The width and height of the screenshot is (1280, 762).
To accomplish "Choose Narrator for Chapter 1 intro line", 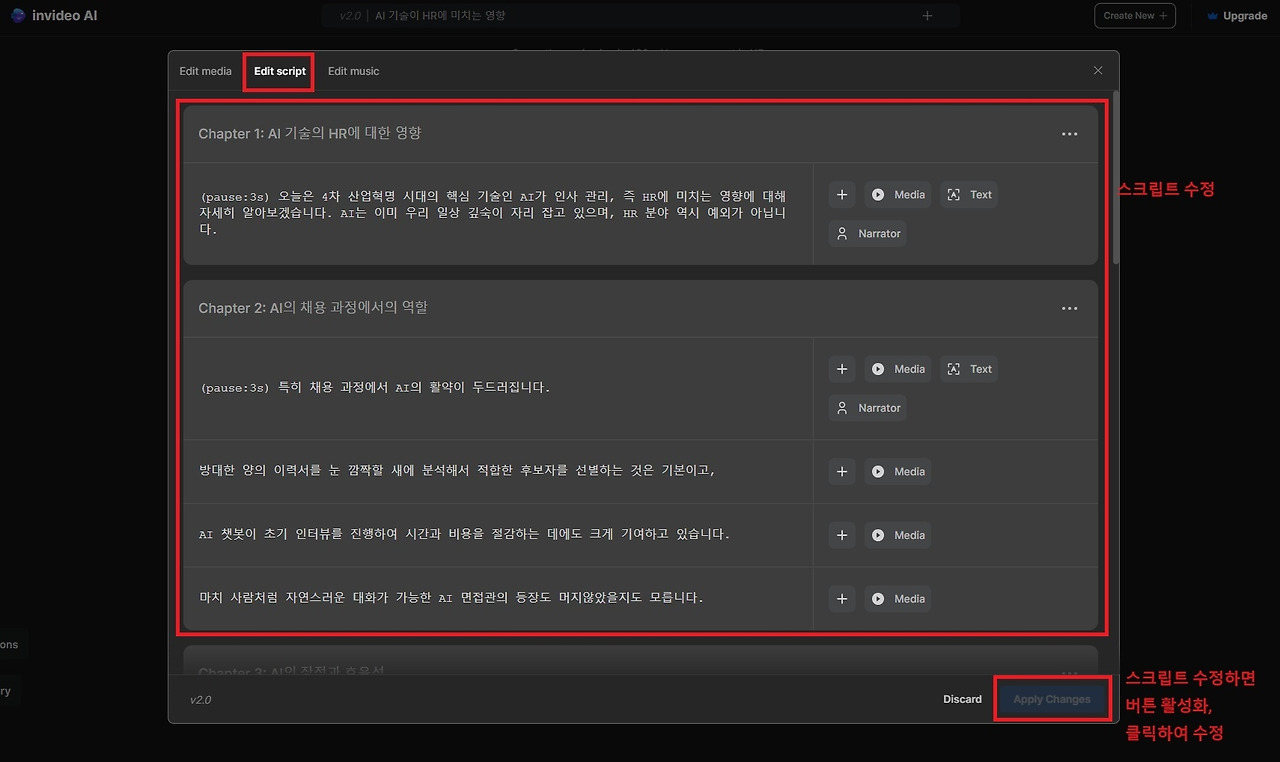I will click(x=868, y=234).
